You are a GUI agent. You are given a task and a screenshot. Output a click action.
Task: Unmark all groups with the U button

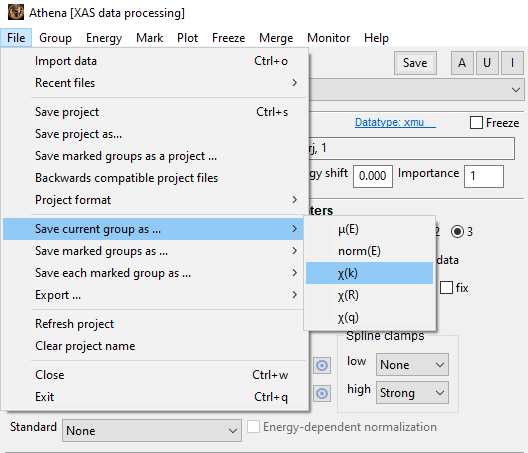(487, 63)
